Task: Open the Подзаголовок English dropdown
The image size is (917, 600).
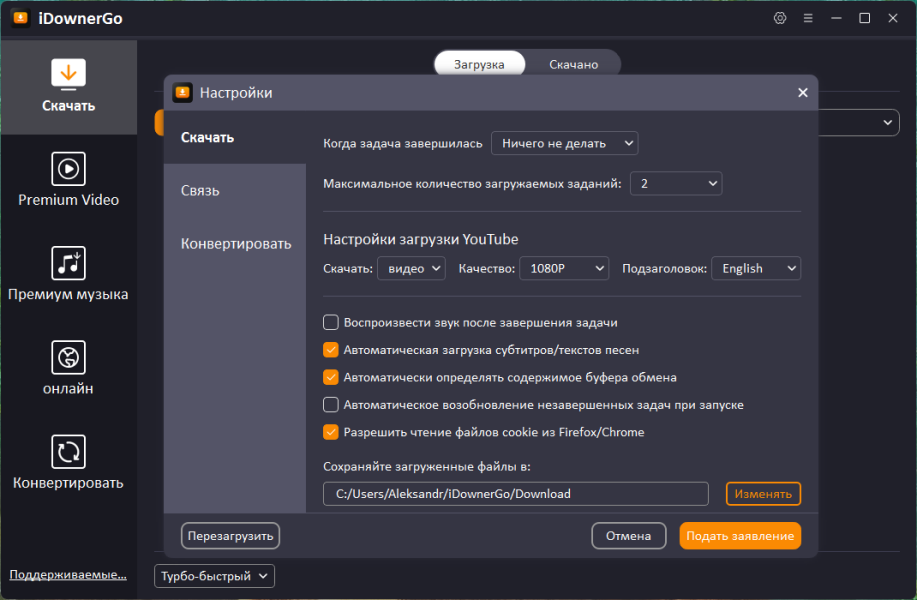Action: tap(756, 268)
